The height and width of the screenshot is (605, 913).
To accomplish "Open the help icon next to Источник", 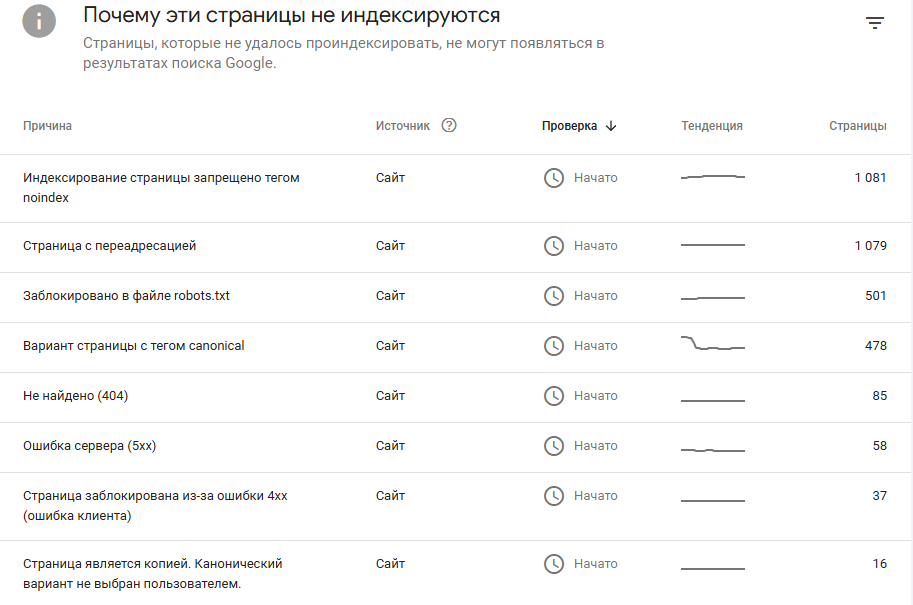I will tap(449, 125).
